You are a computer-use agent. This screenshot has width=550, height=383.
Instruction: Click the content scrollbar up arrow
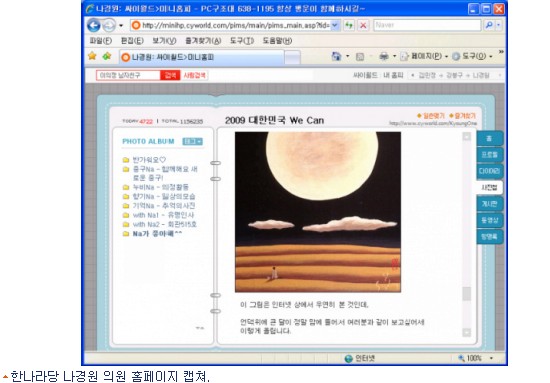(467, 136)
